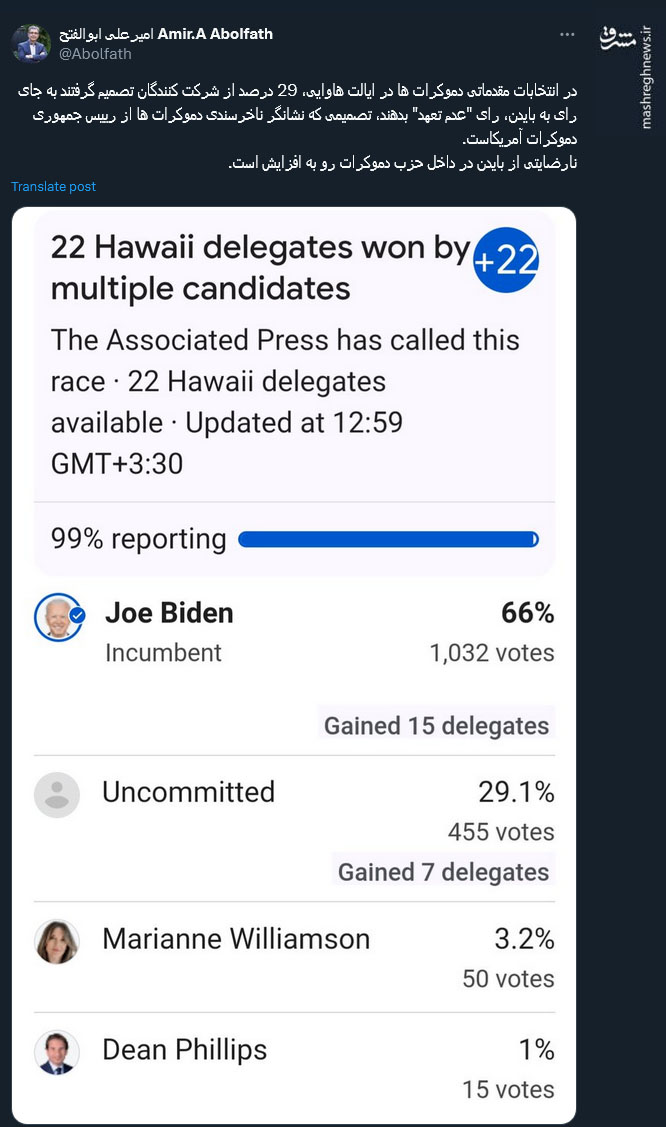Click Amir Abolfath's profile avatar
This screenshot has width=666, height=1127.
(x=31, y=43)
